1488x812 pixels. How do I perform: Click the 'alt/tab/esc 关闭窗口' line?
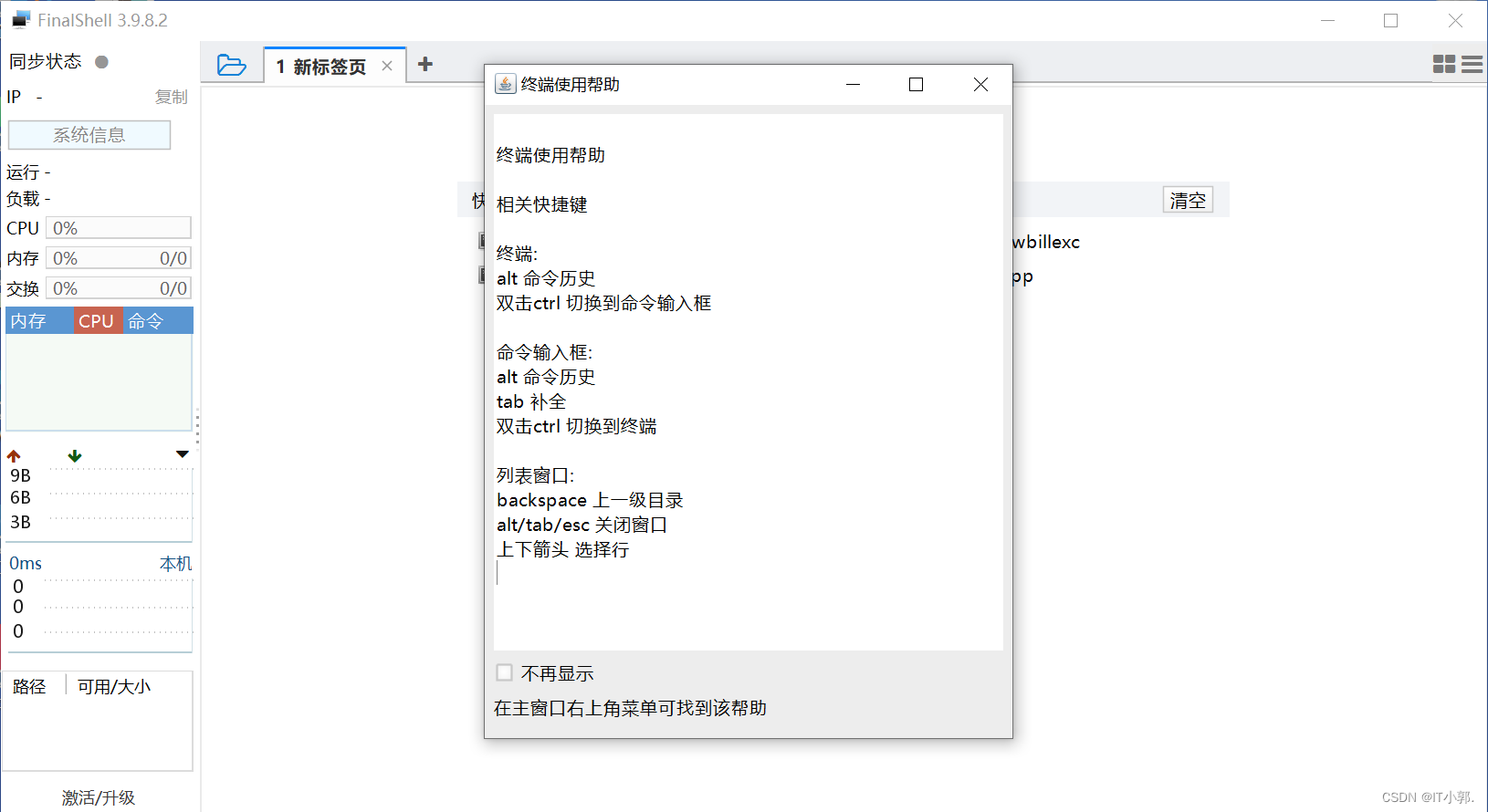[582, 525]
